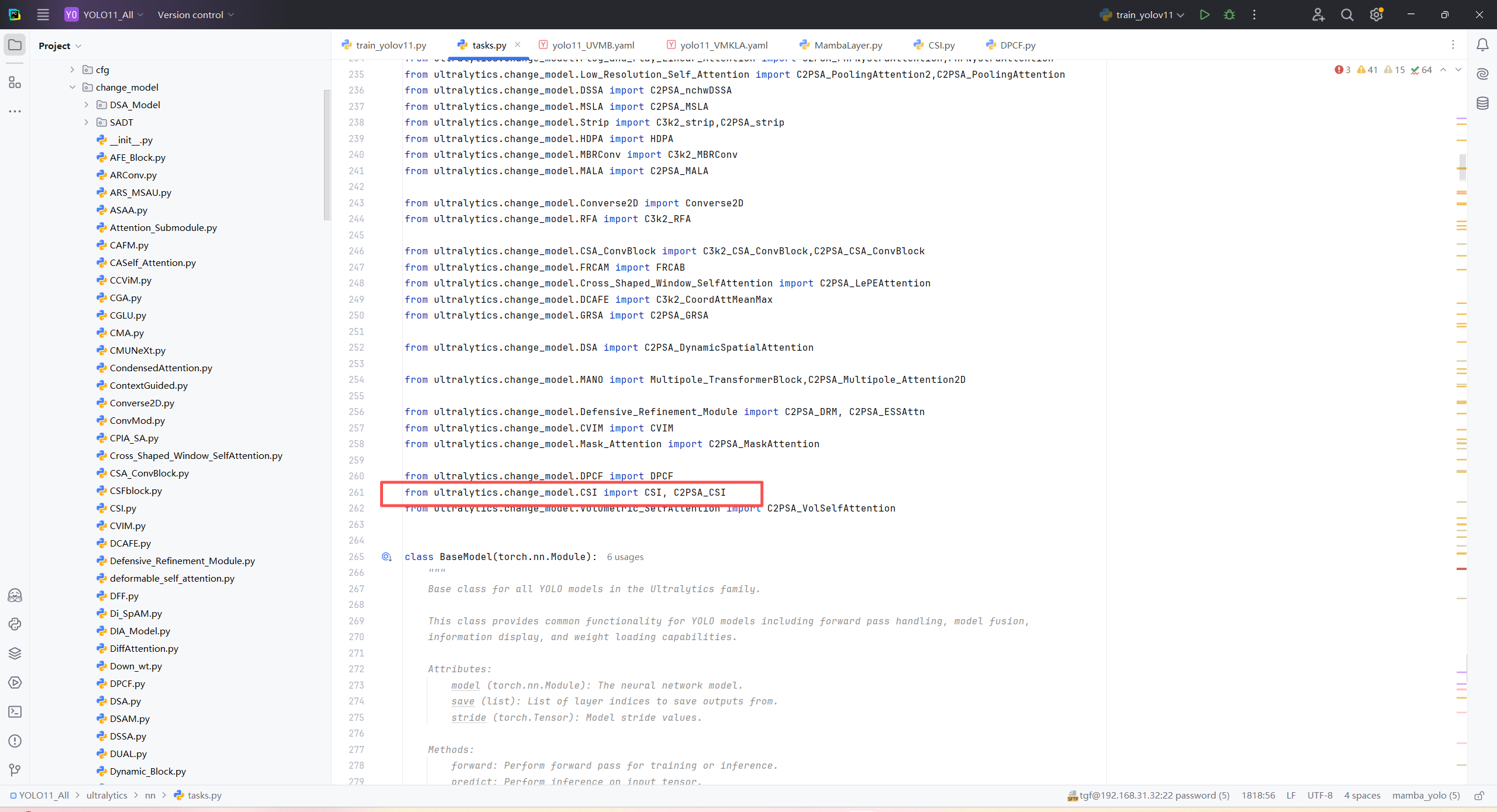Click the Search Everywhere magnifier icon

tap(1347, 15)
